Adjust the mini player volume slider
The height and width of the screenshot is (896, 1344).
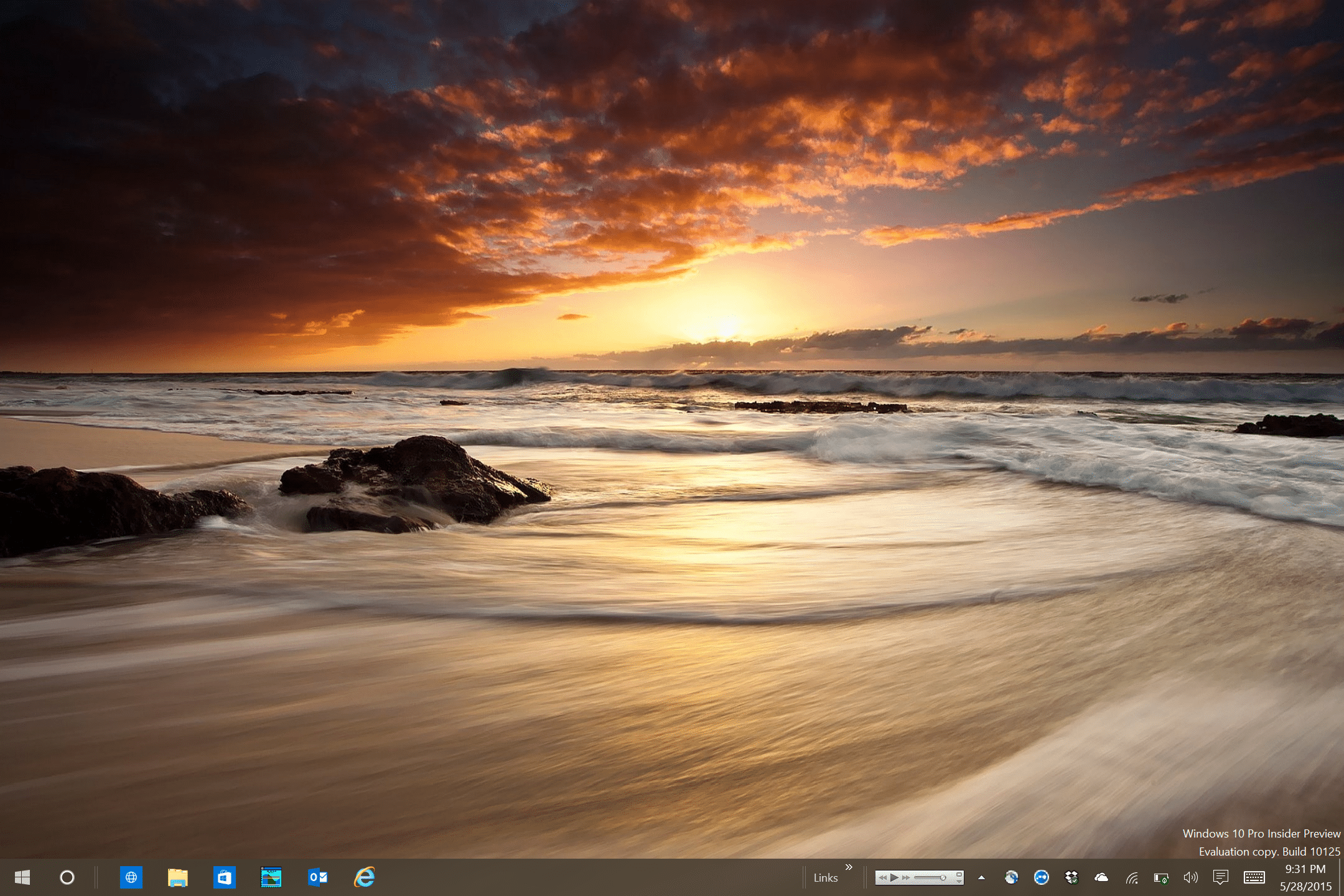click(930, 877)
